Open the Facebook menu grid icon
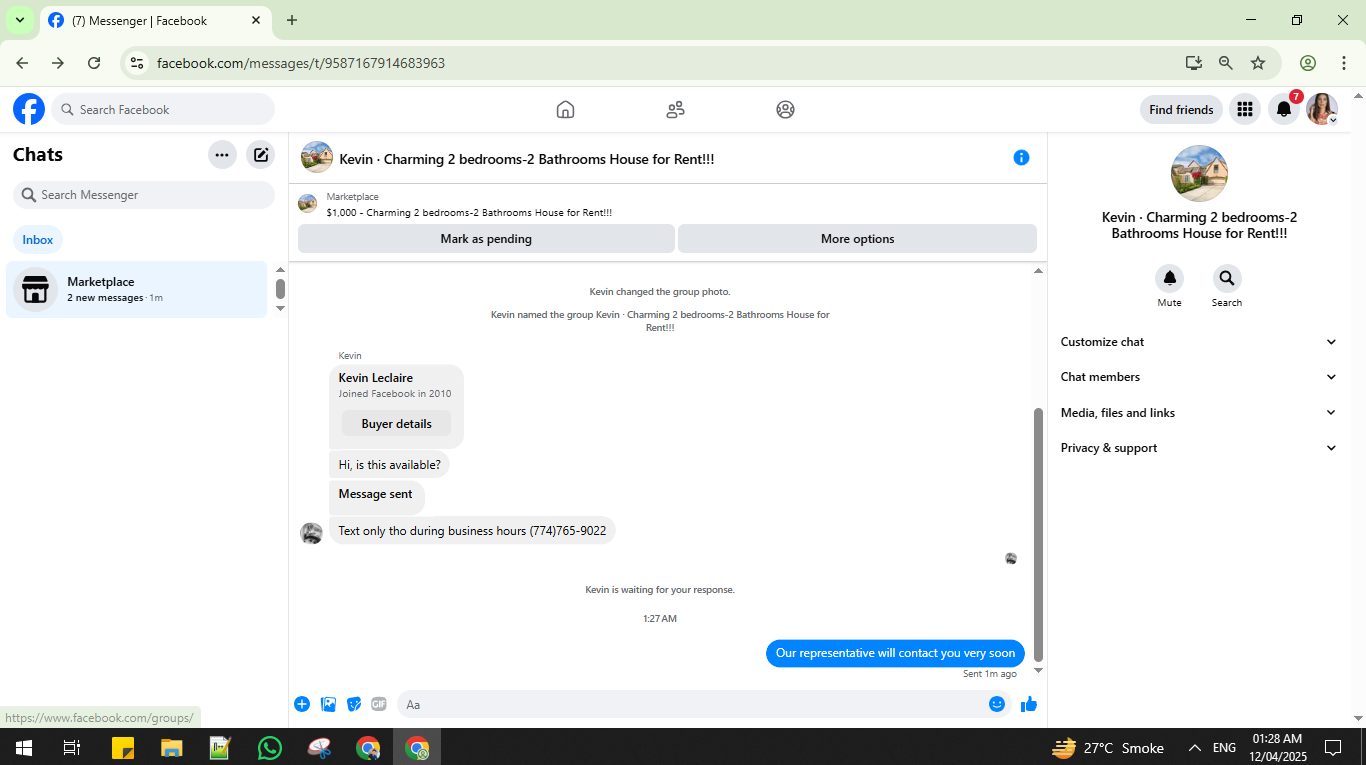 tap(1244, 109)
